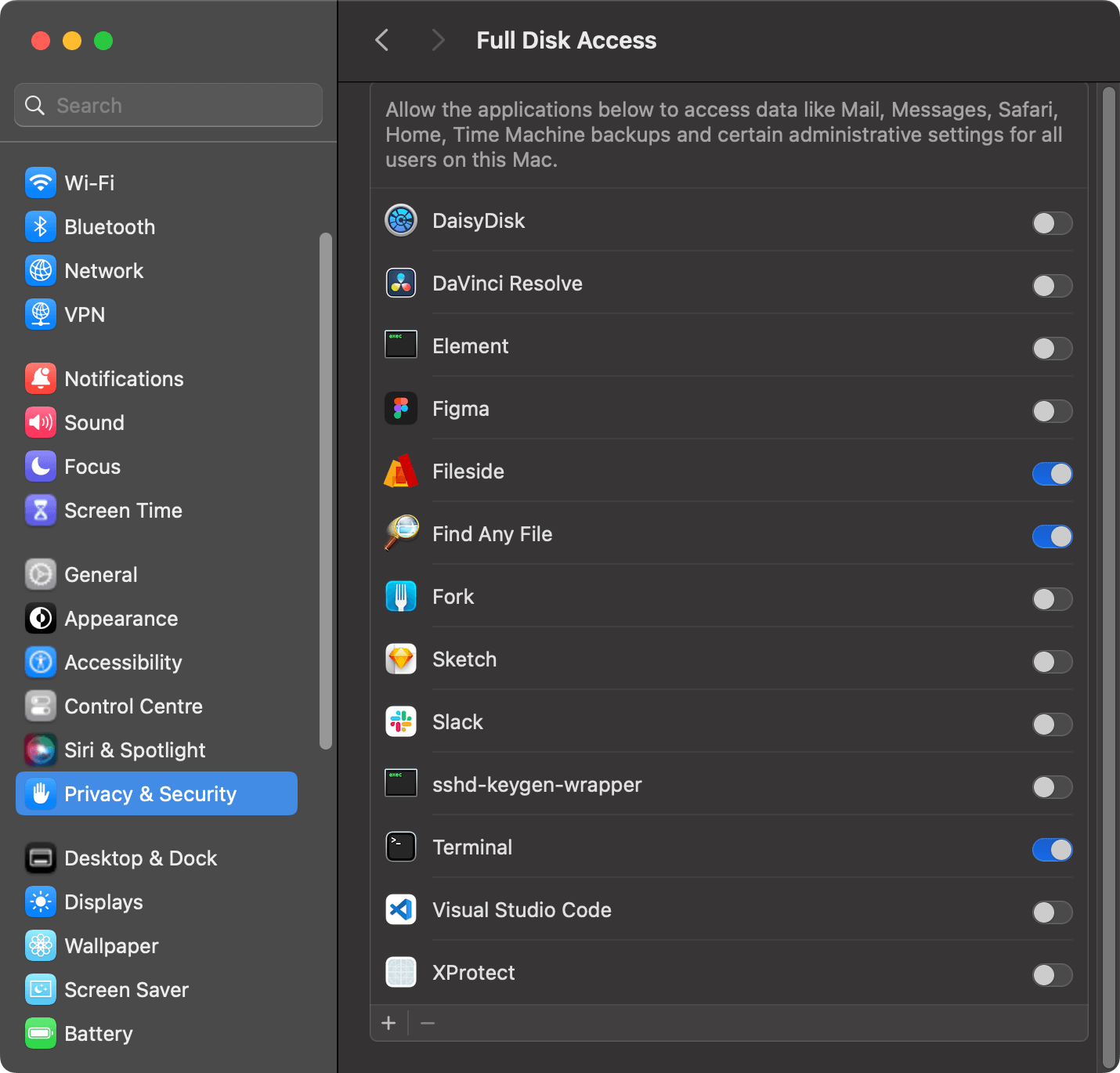The height and width of the screenshot is (1073, 1120).
Task: Select the Figma app icon
Action: [400, 408]
